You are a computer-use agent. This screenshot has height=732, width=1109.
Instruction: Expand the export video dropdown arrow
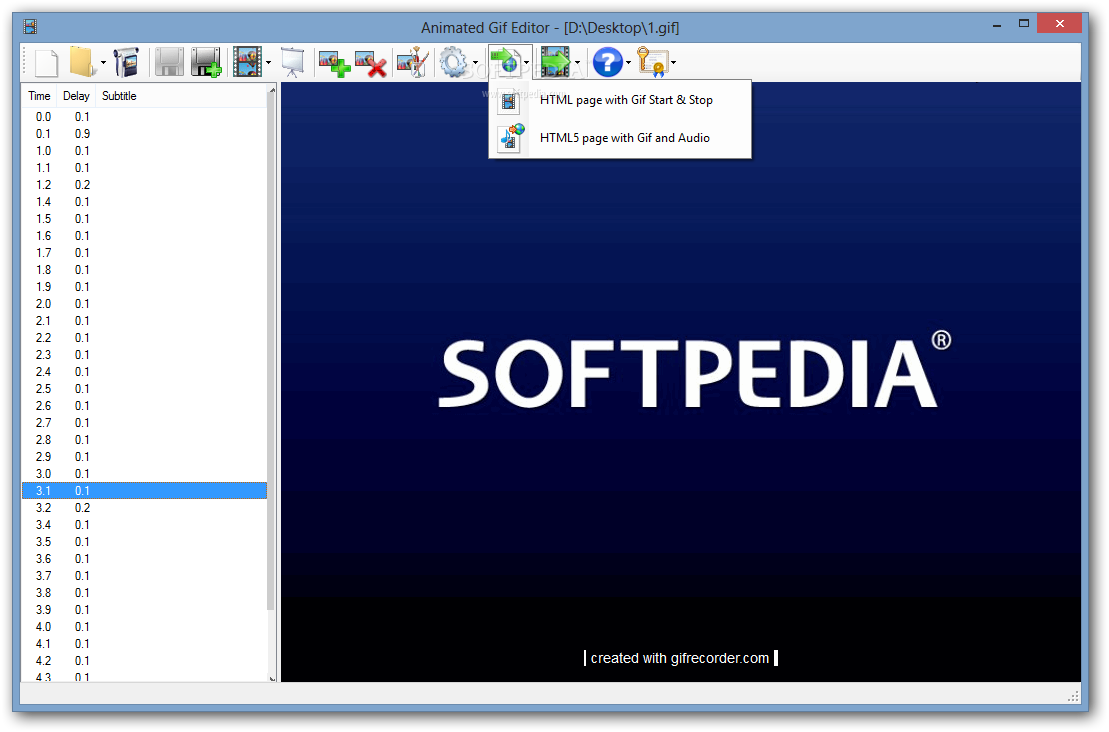578,63
